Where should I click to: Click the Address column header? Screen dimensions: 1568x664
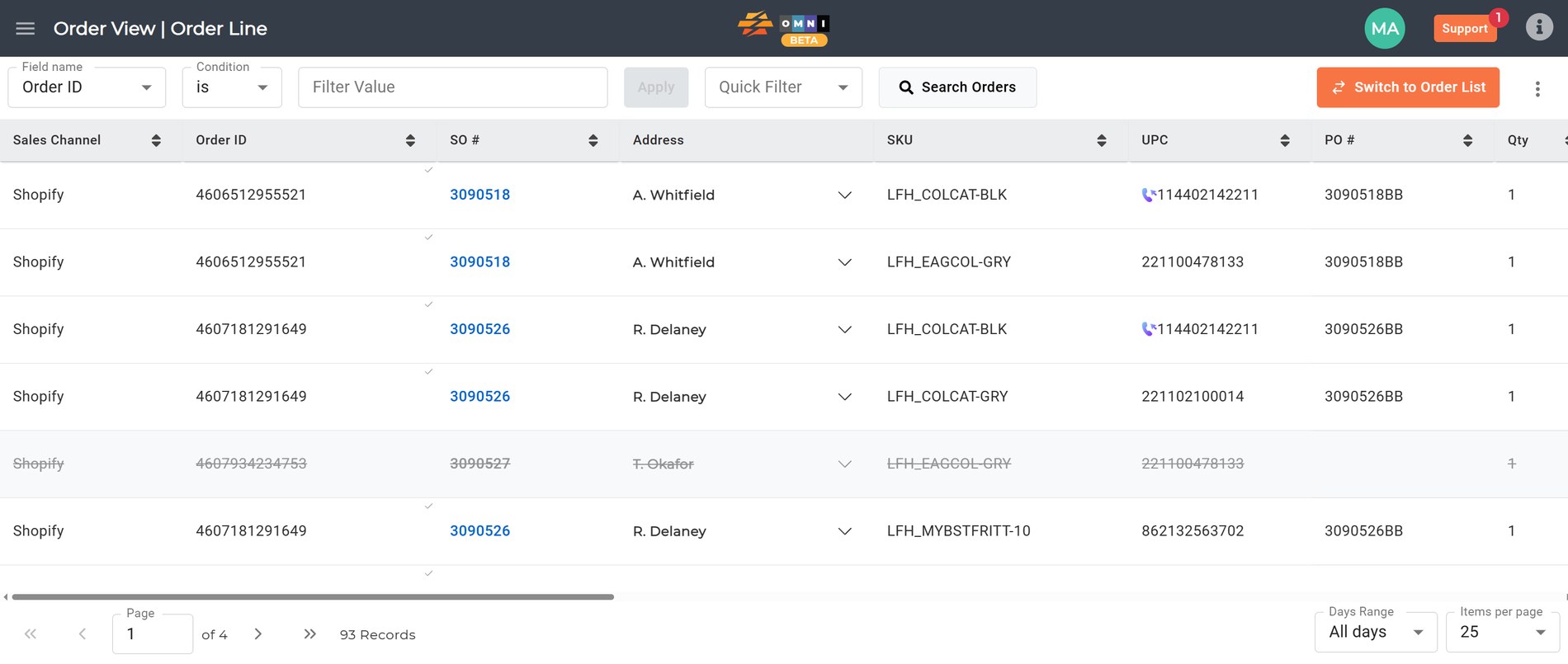[x=659, y=140]
